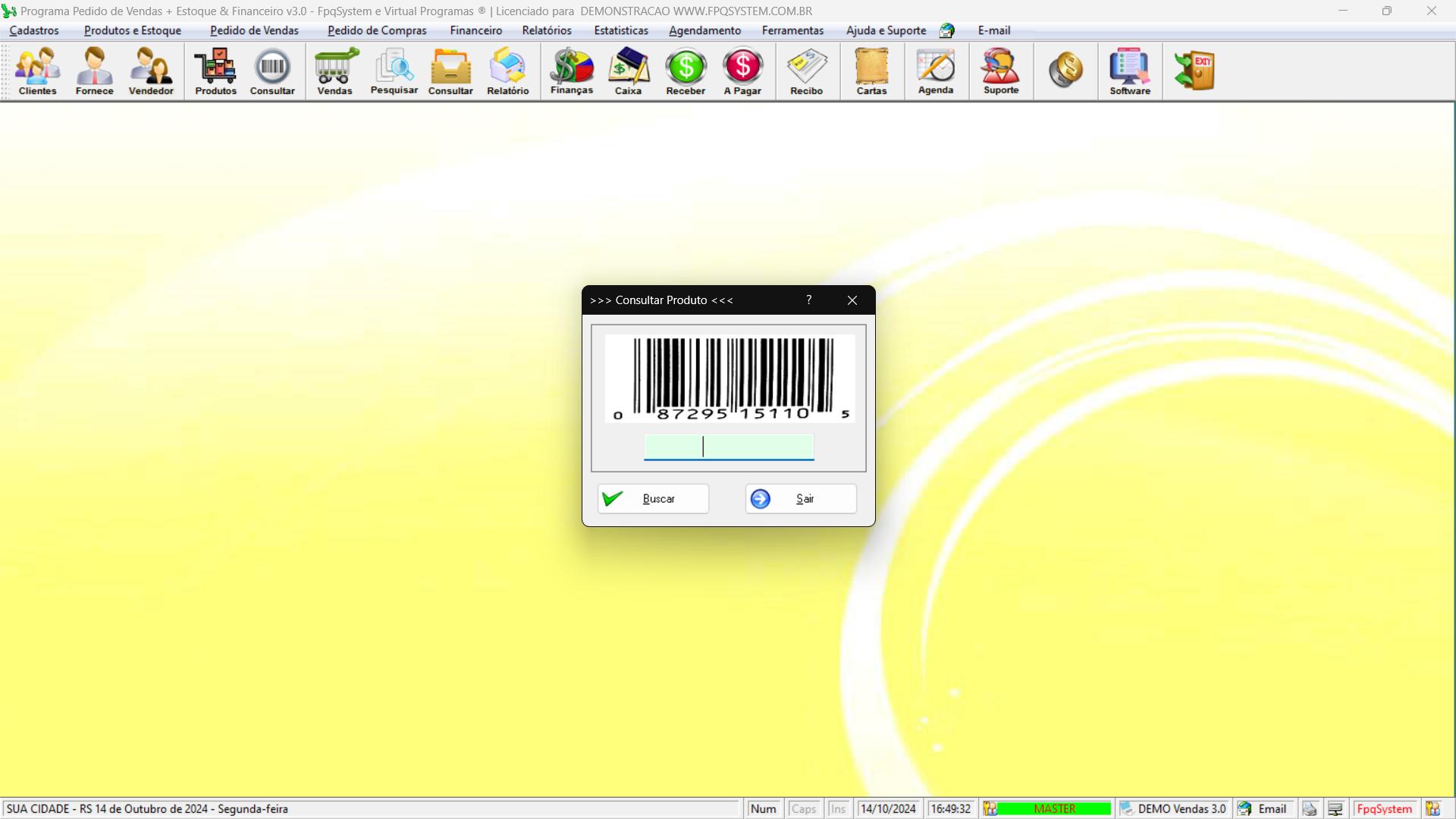
Task: Open the Software toolbar icon
Action: (1130, 71)
